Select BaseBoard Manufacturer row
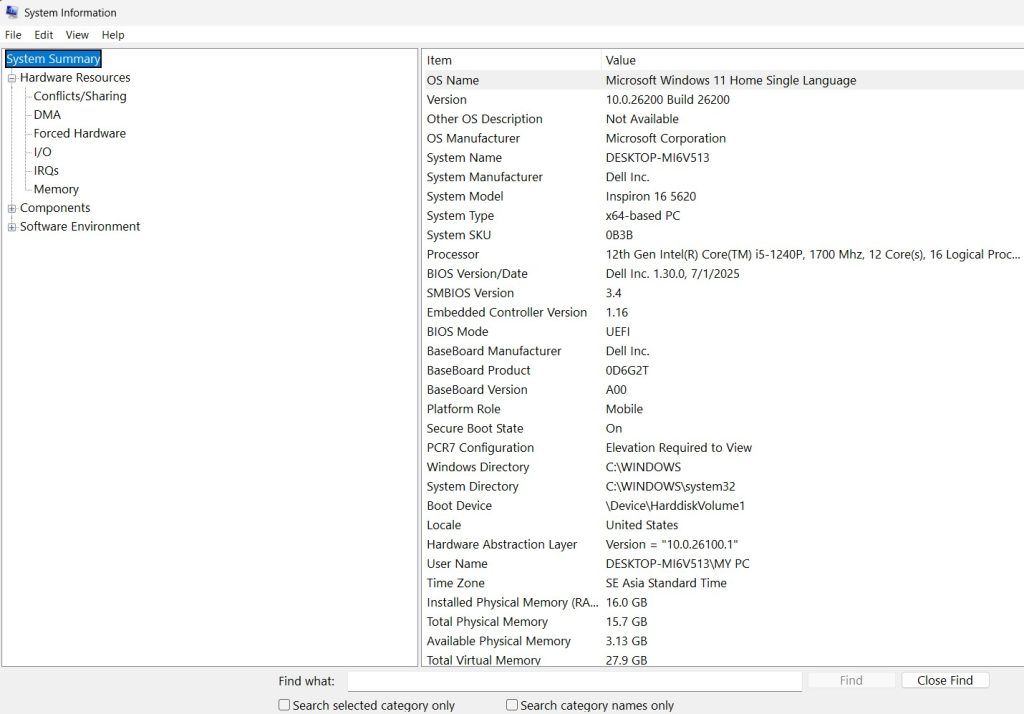This screenshot has height=714, width=1024. point(723,351)
